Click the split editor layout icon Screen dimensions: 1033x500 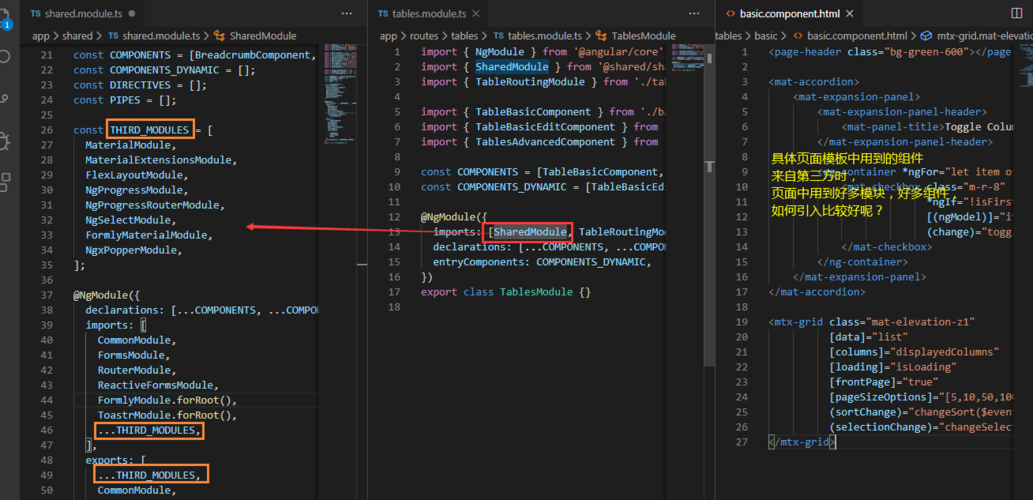(x=1017, y=13)
